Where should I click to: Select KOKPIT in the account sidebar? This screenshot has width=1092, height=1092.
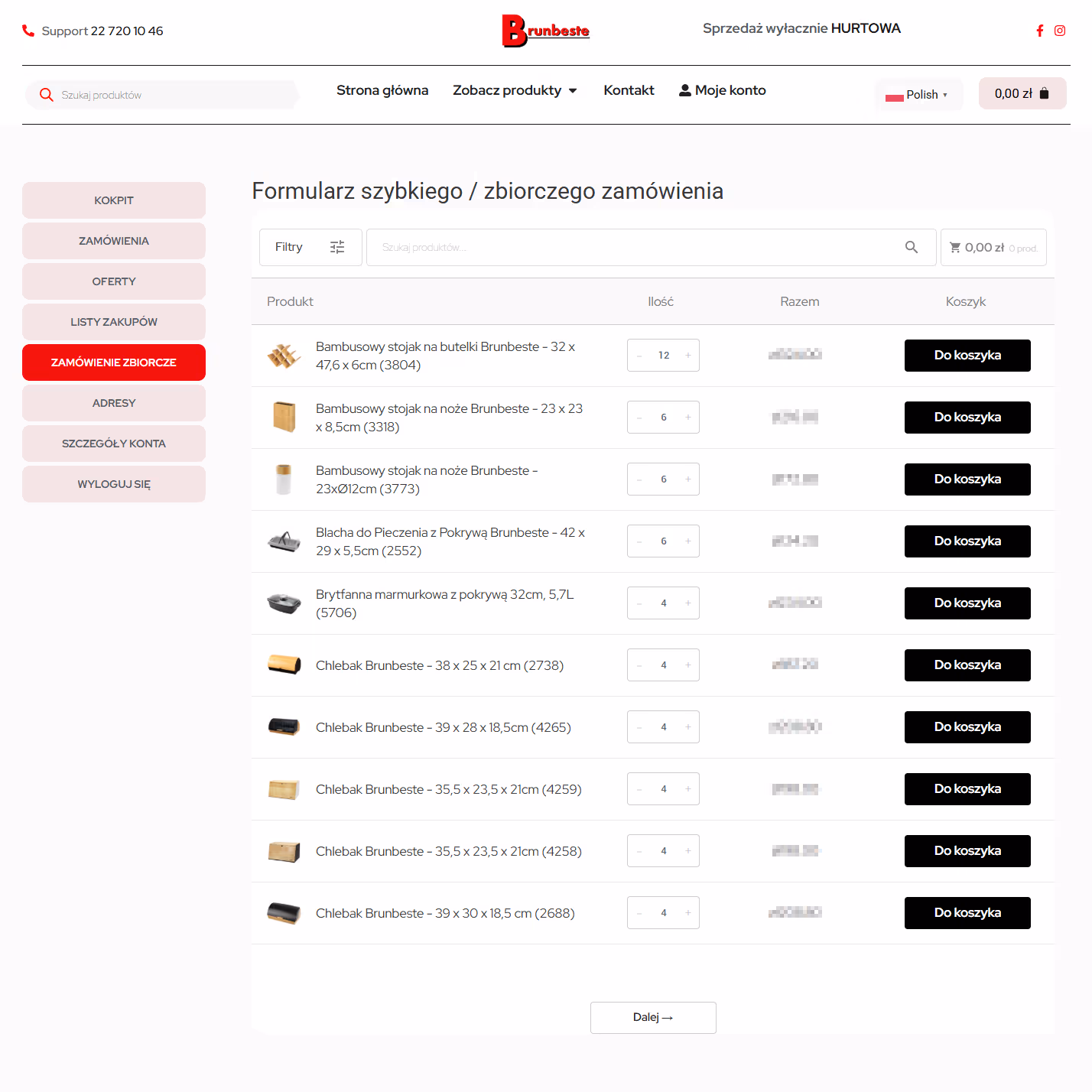pyautogui.click(x=114, y=200)
